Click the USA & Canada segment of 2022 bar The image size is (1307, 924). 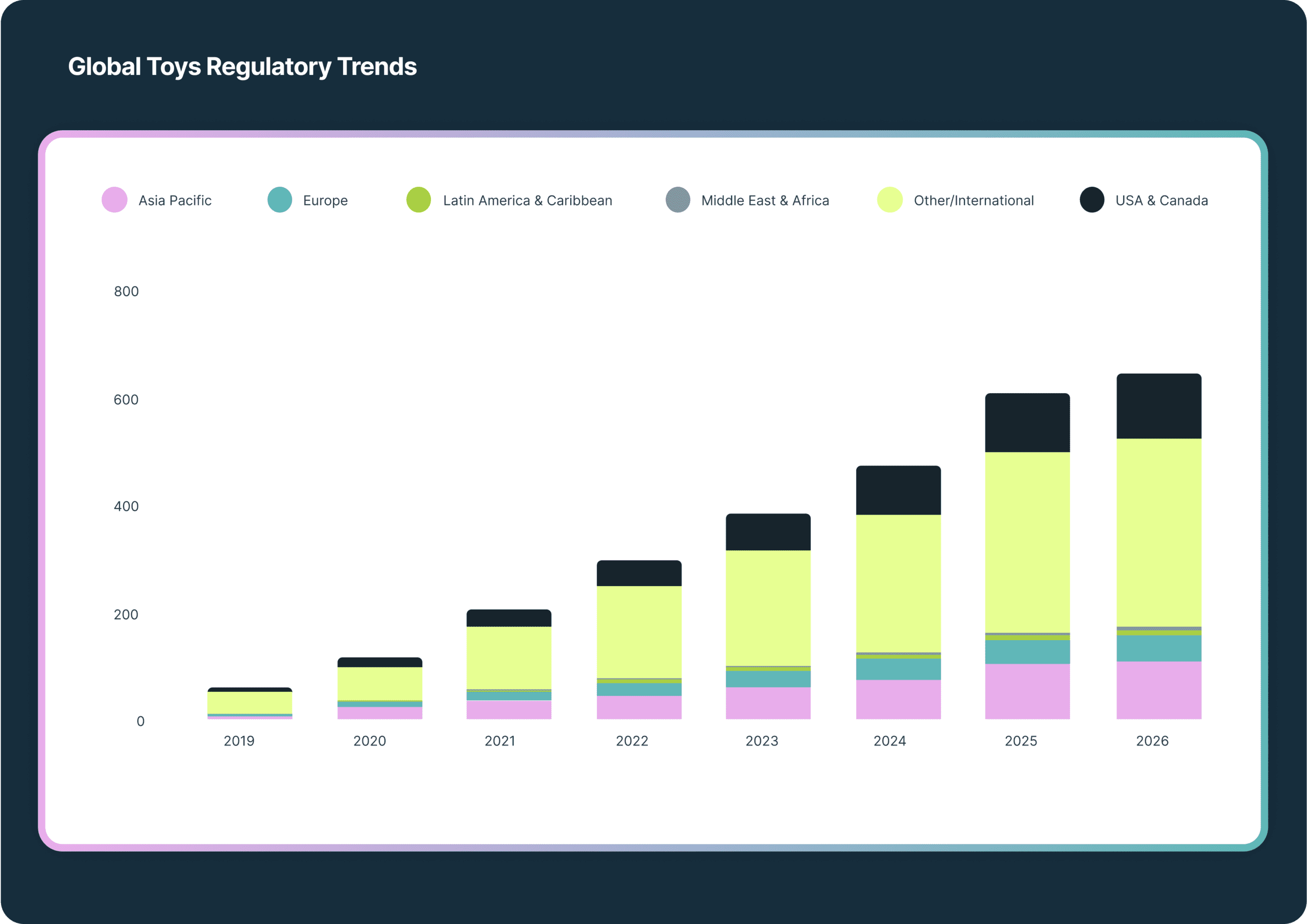click(x=639, y=573)
